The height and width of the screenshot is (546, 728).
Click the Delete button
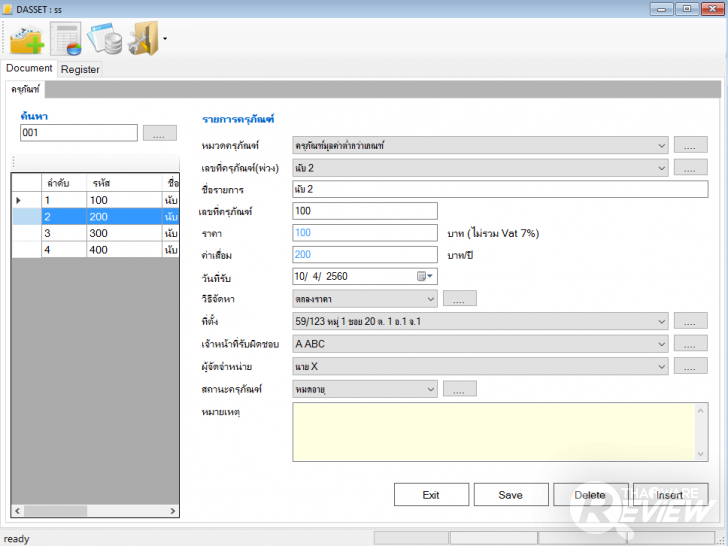[590, 495]
